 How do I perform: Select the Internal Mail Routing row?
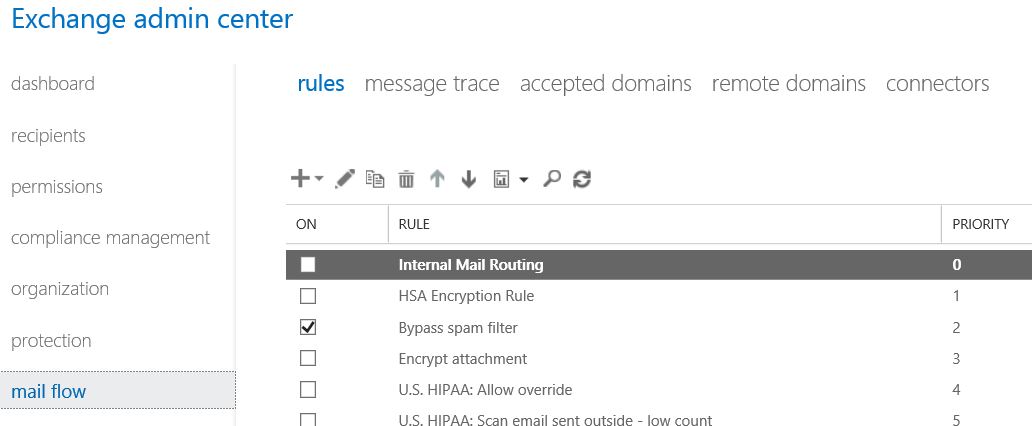click(659, 265)
